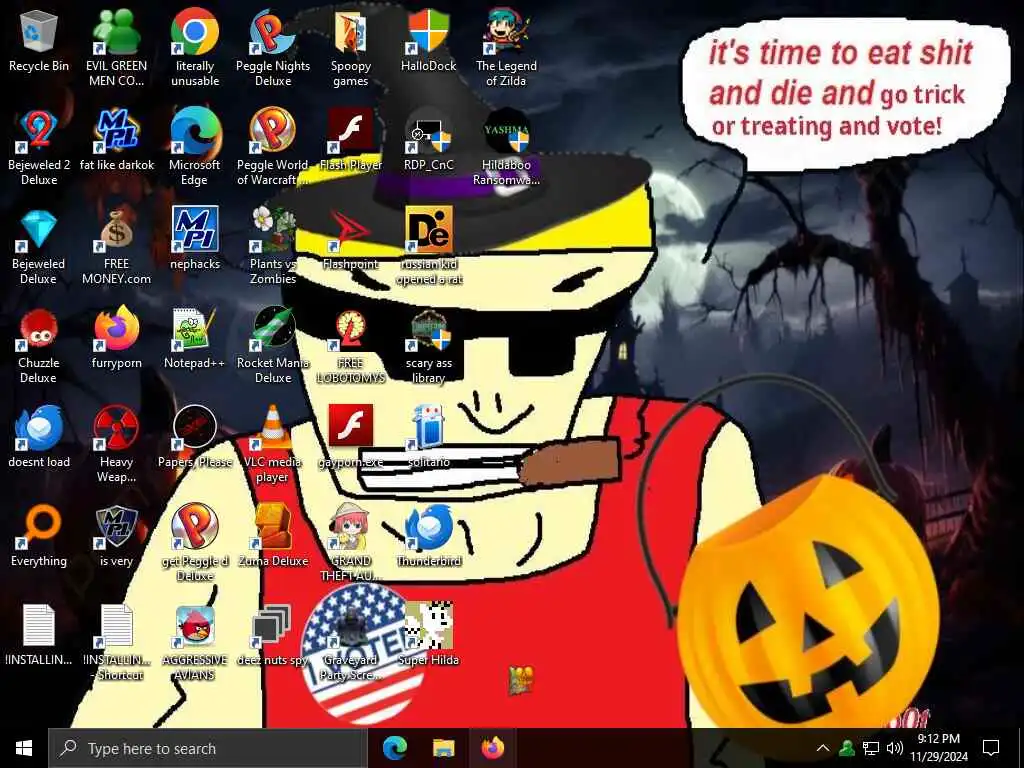The image size is (1024, 768).
Task: Select the solitario icon
Action: 428,428
